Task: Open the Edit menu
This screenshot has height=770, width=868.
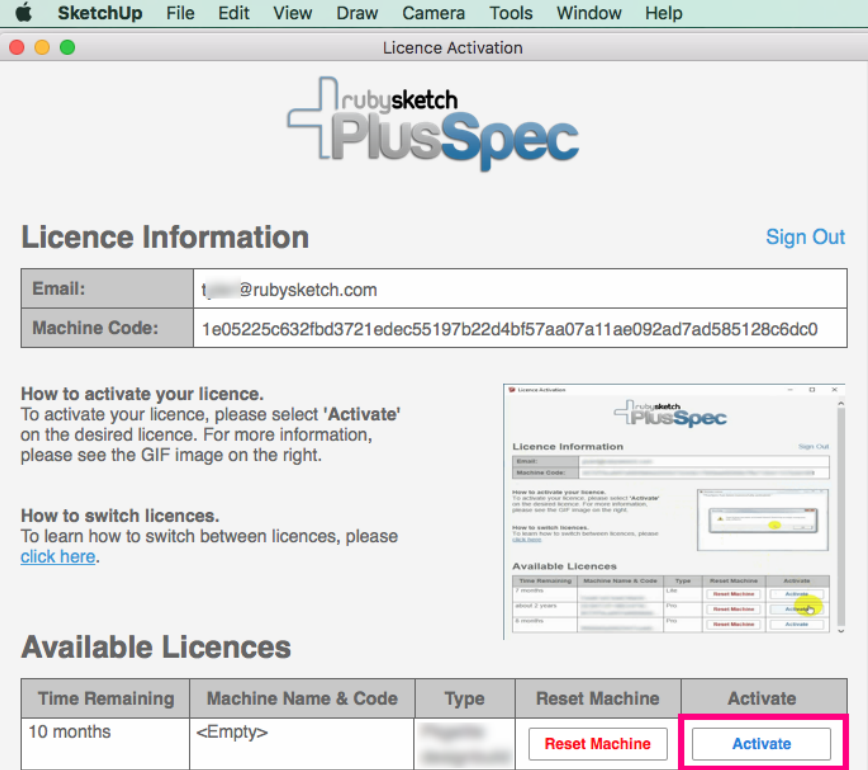Action: [234, 13]
